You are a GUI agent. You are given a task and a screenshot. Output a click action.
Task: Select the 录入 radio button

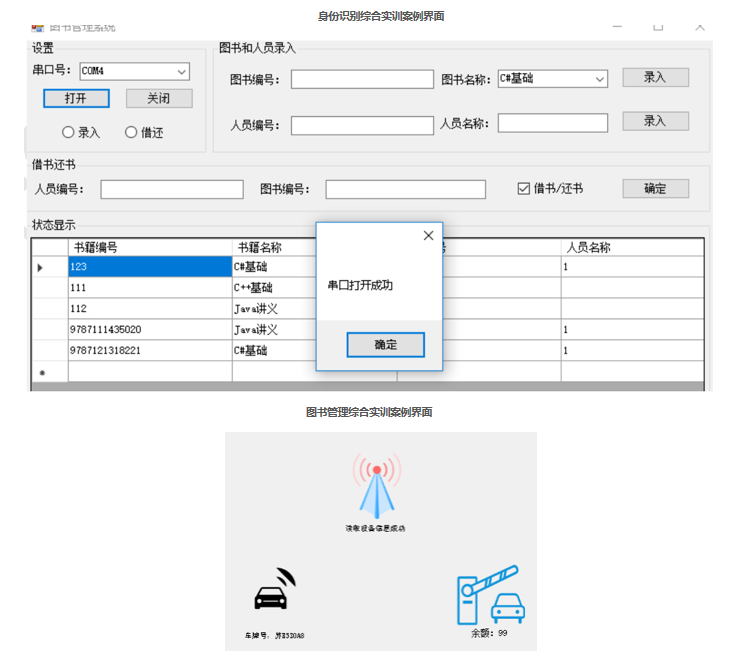point(68,132)
